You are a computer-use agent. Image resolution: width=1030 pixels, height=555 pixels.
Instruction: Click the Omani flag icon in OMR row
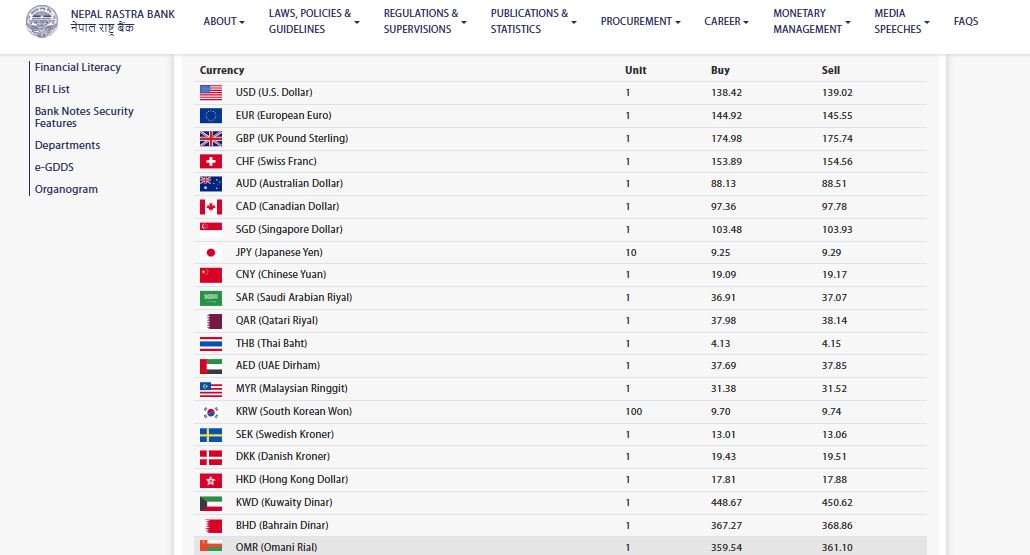click(211, 546)
